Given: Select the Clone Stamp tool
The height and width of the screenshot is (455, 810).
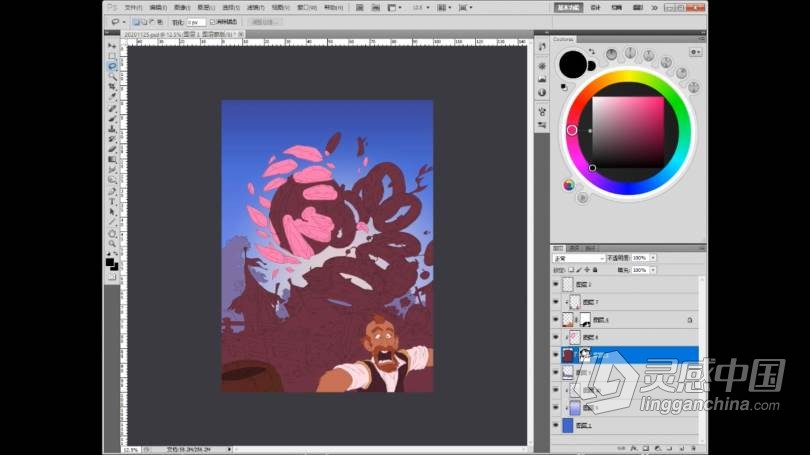Looking at the screenshot, I should pos(112,129).
